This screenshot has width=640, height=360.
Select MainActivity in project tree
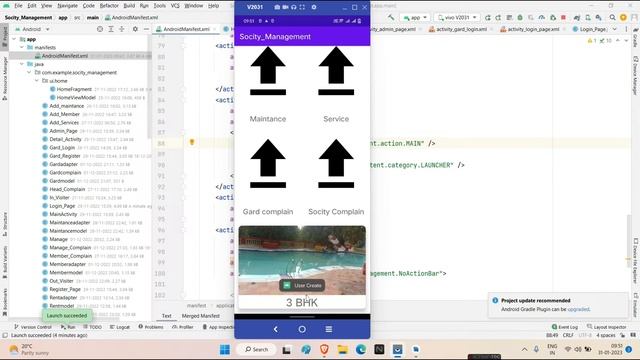(x=63, y=214)
